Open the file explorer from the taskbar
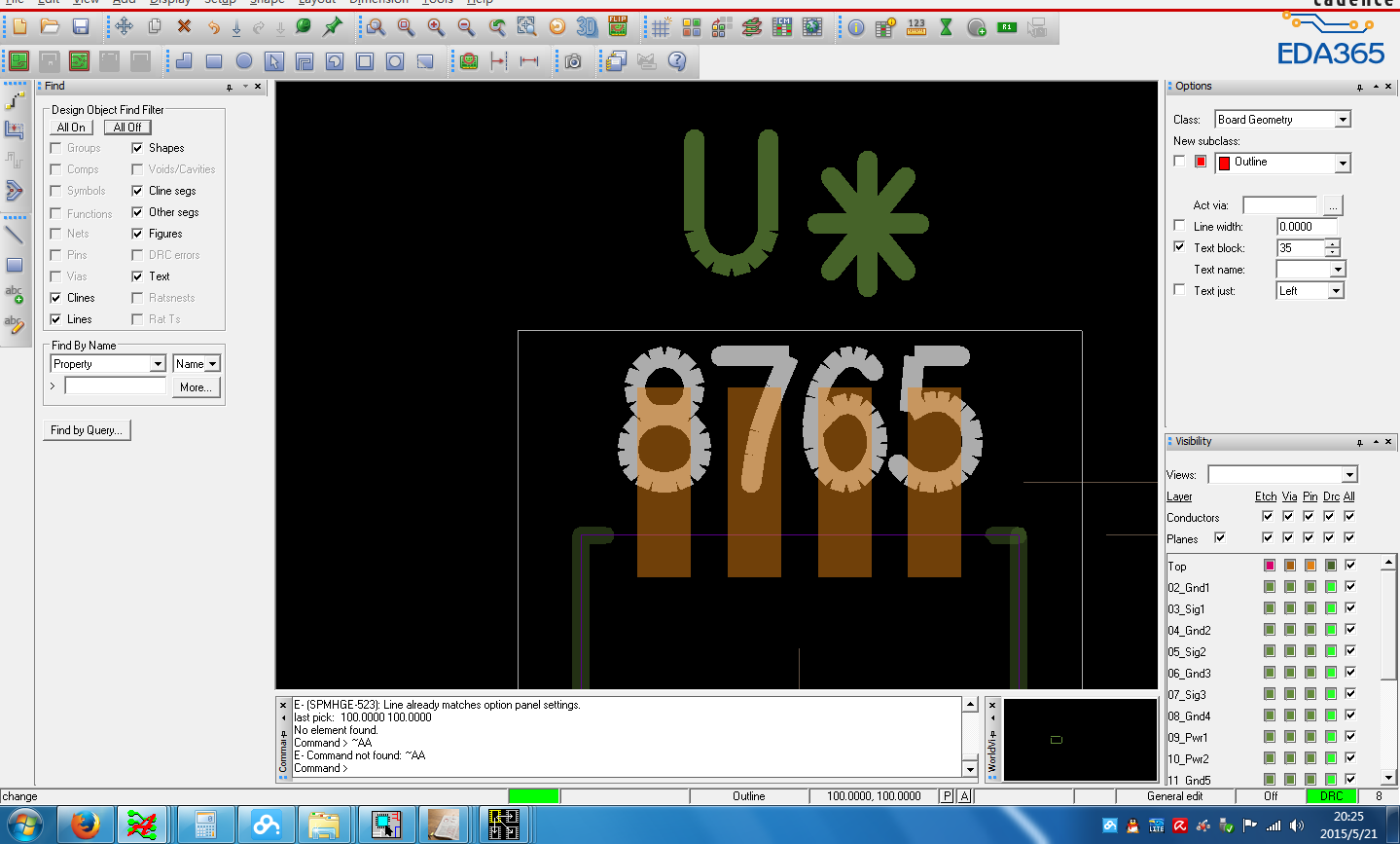Screen dimensions: 1400x844 click(x=324, y=826)
